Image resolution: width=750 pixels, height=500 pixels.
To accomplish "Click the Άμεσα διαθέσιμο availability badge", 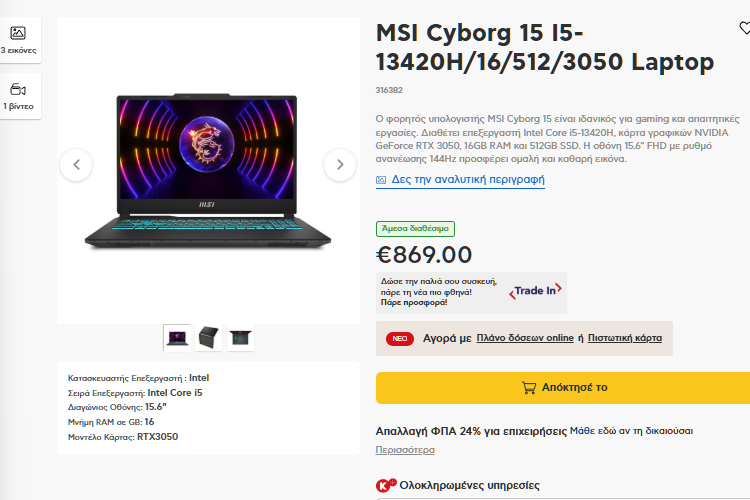I will (x=415, y=229).
